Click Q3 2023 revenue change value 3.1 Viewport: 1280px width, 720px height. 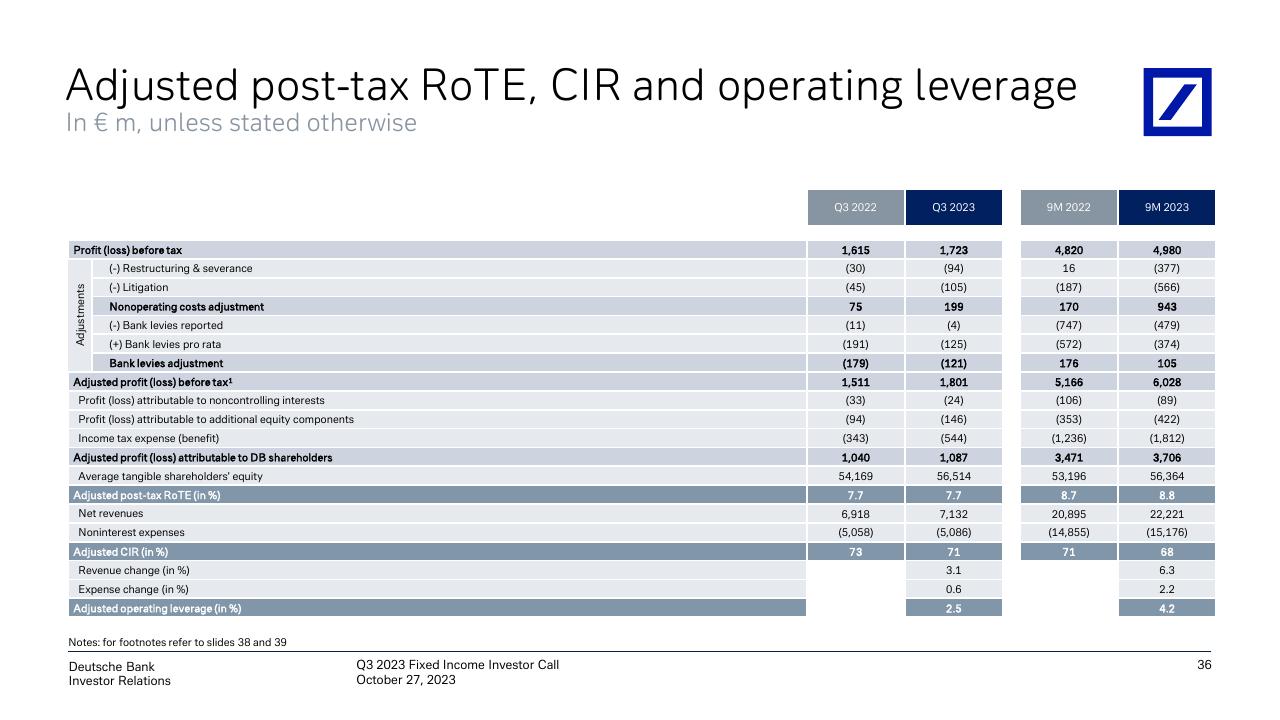click(953, 570)
